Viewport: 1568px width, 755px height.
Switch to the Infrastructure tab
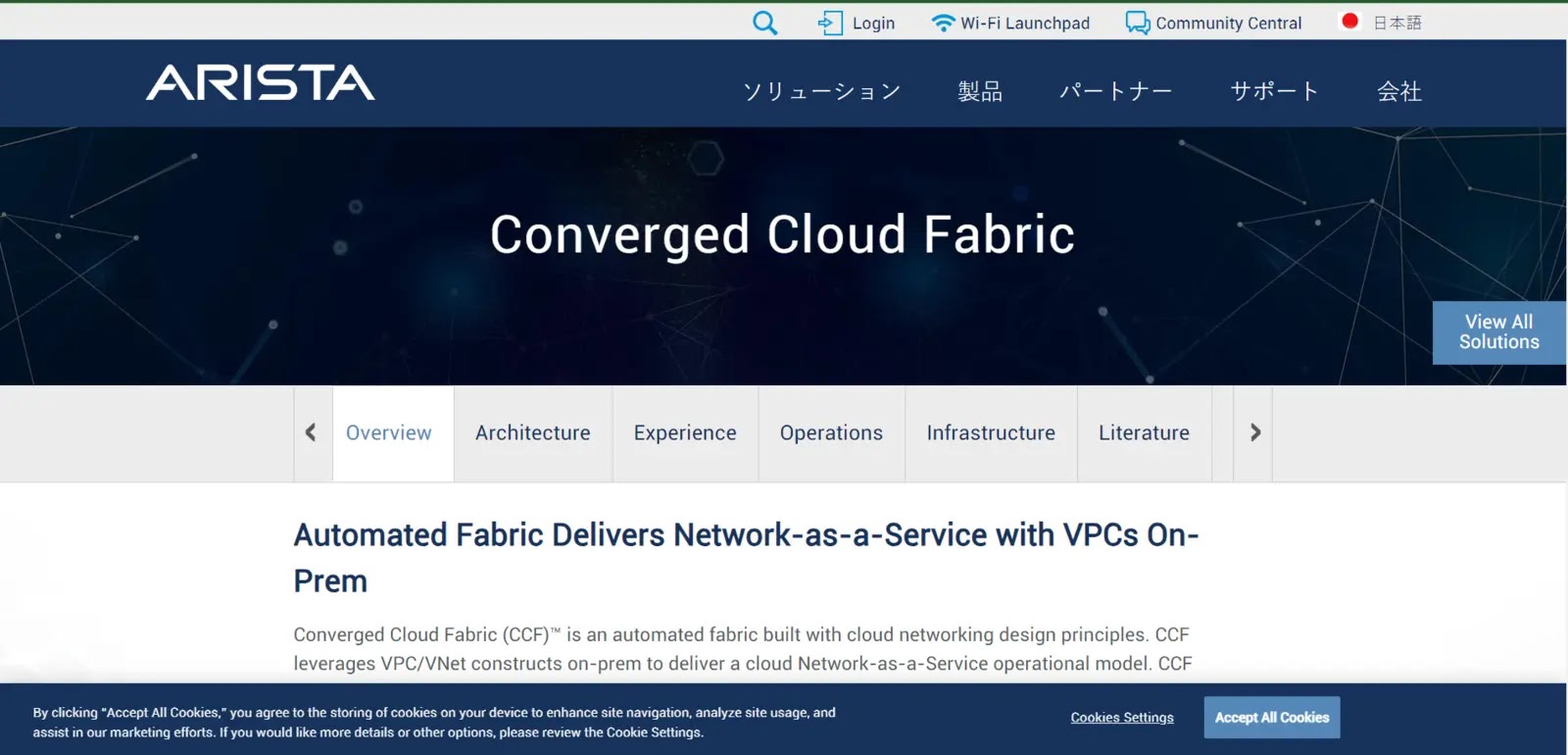pos(991,432)
